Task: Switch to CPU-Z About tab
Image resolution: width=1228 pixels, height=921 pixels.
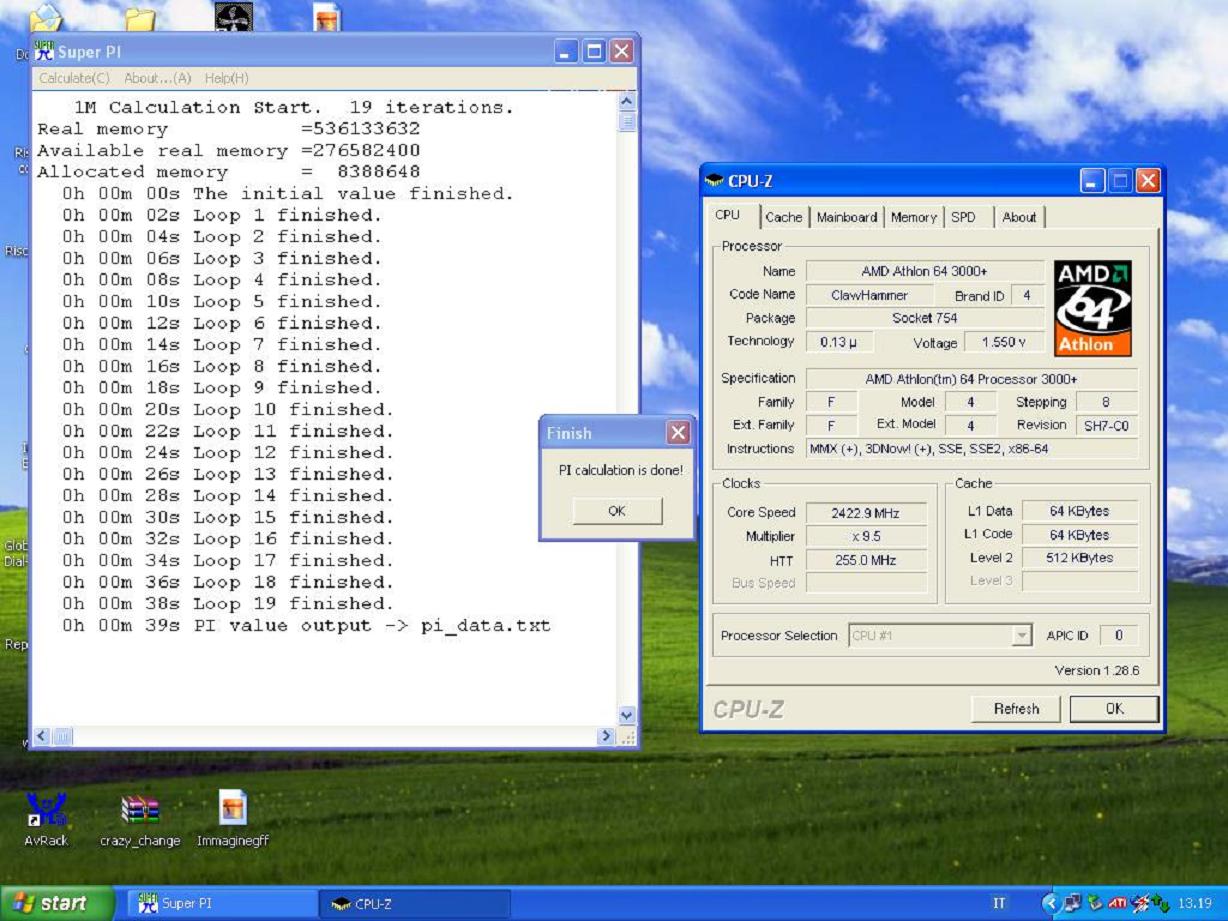Action: click(1019, 217)
